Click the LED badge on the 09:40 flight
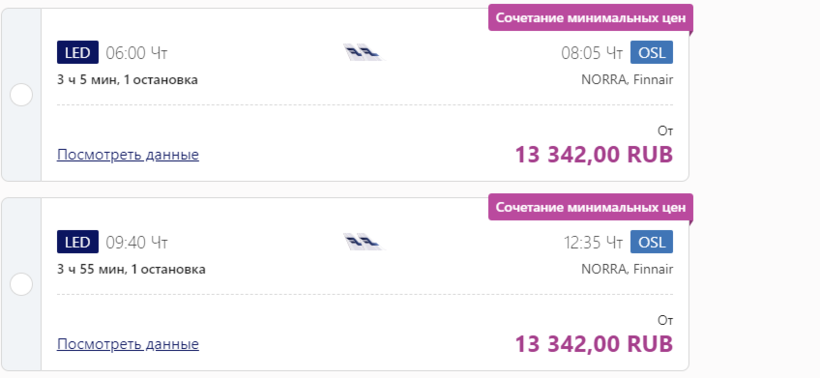Screen dimensions: 820x378 [x=77, y=242]
